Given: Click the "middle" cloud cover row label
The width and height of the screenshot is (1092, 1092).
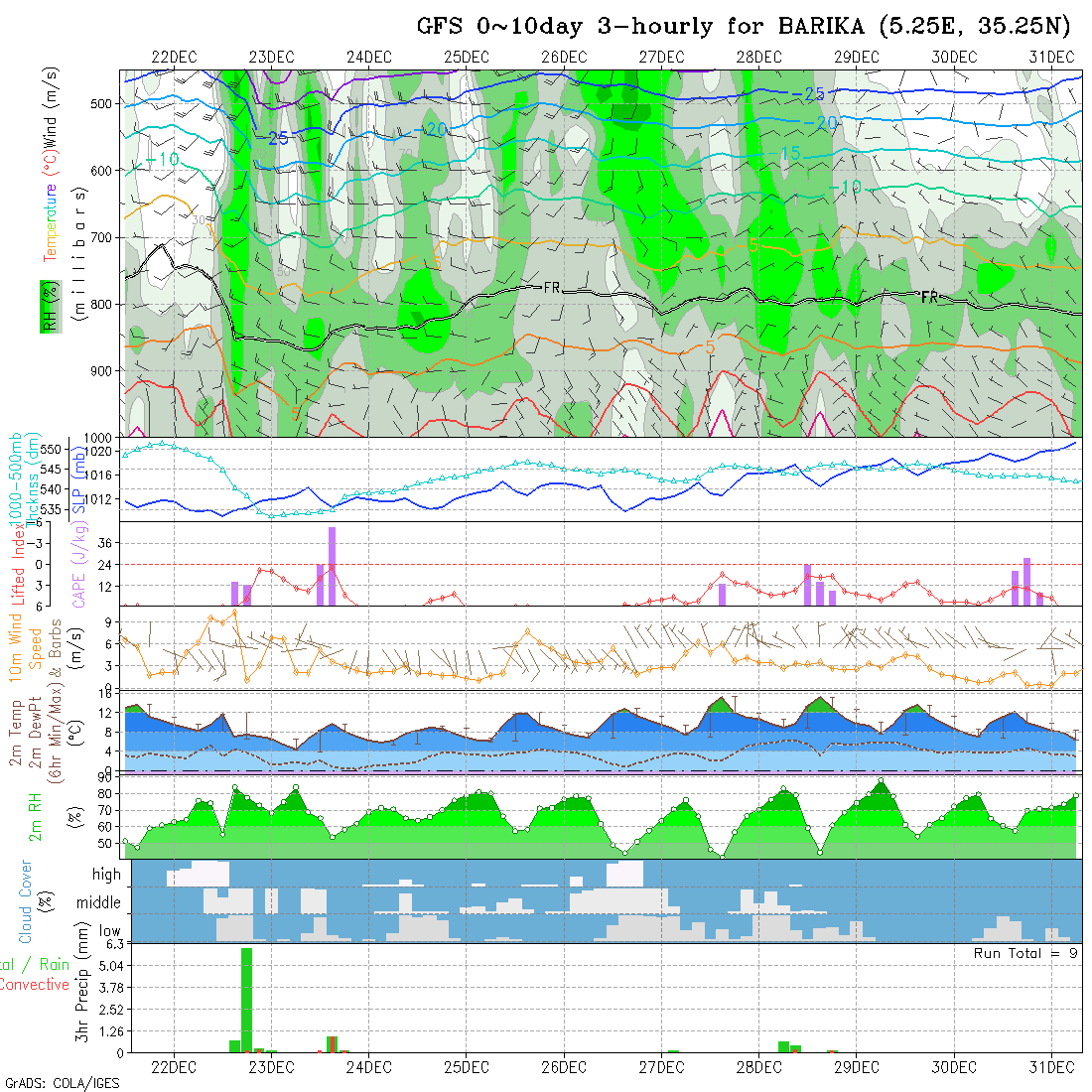Looking at the screenshot, I should tap(99, 903).
